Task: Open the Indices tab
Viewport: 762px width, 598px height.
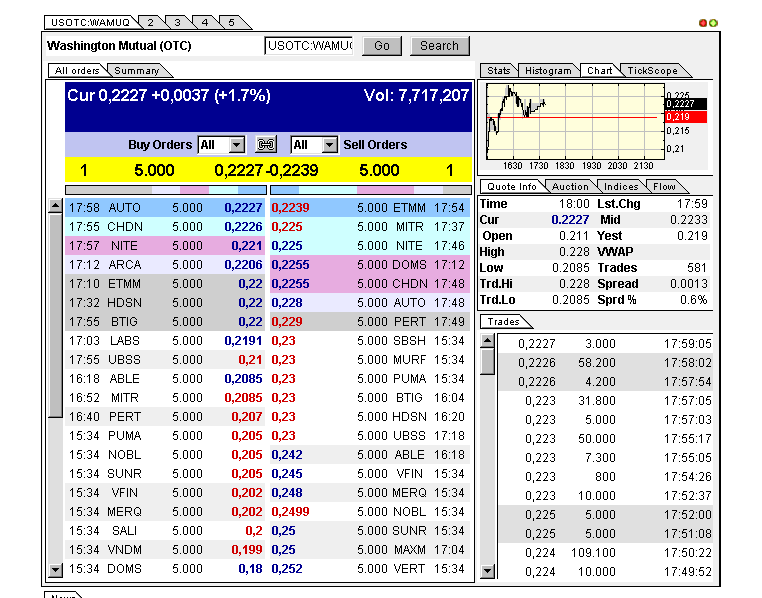Action: (x=621, y=187)
